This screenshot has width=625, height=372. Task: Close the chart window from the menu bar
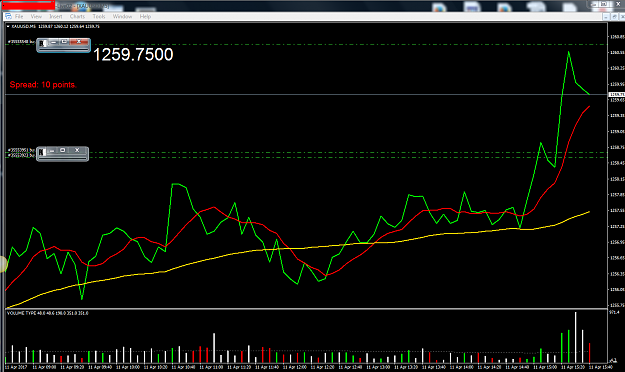click(x=621, y=16)
